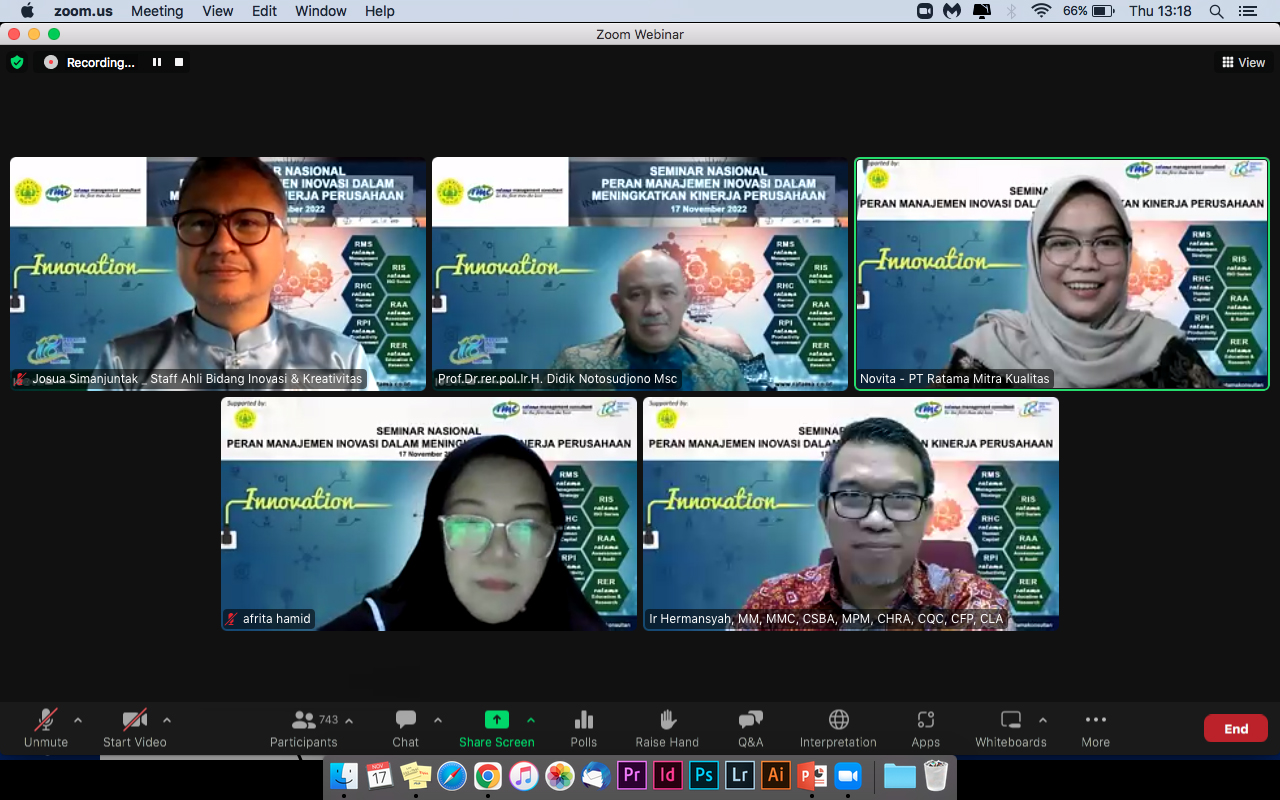Open the Apple menu
The image size is (1280, 800).
coord(27,11)
